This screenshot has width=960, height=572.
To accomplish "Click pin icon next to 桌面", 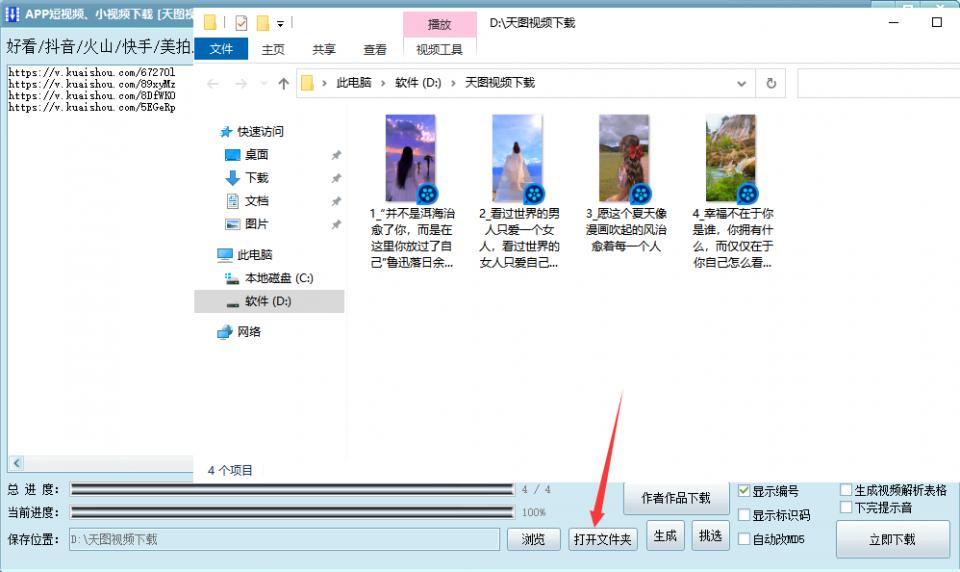I will pyautogui.click(x=336, y=156).
